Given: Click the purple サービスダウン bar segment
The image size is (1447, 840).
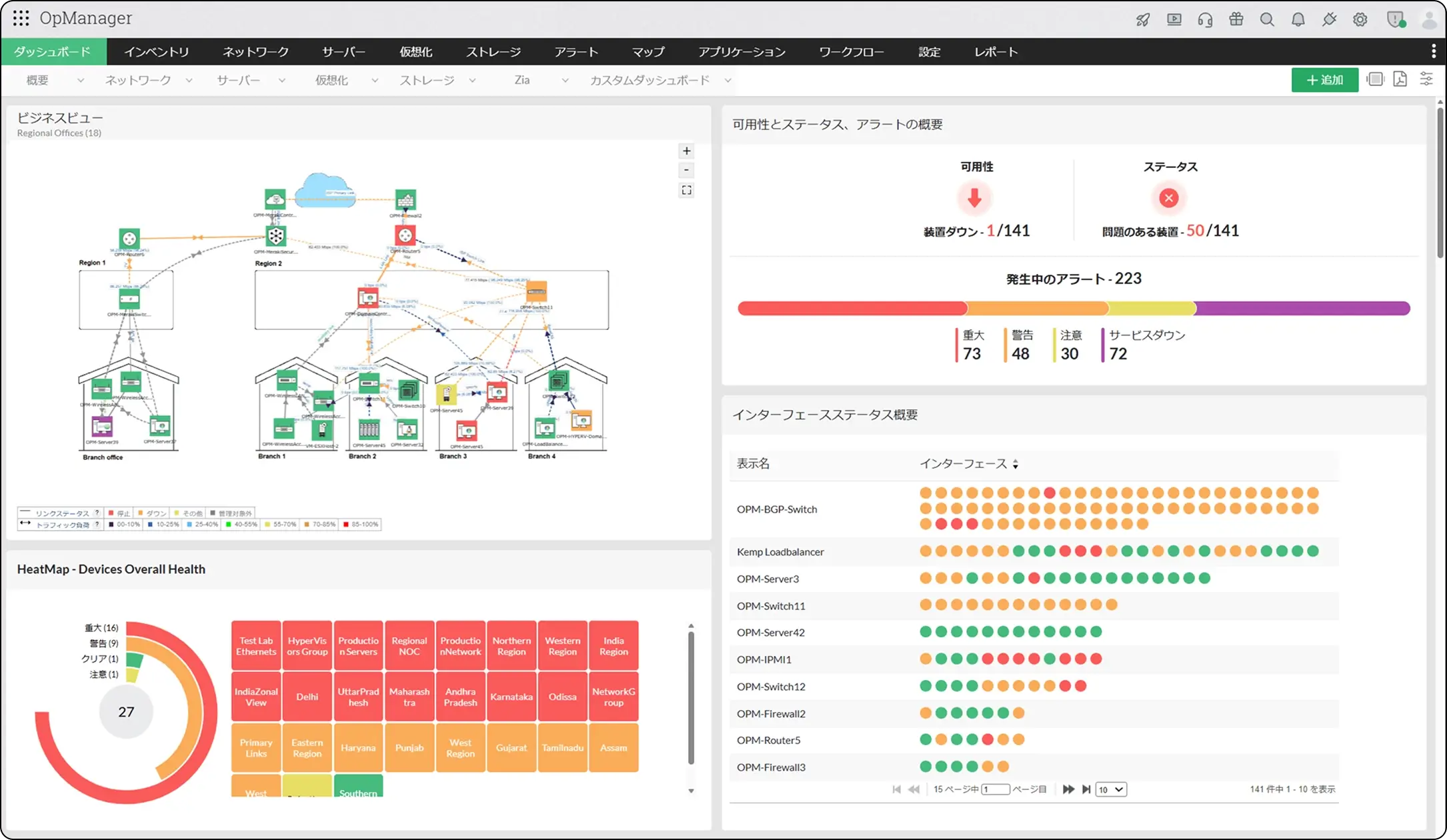Looking at the screenshot, I should tap(1302, 308).
